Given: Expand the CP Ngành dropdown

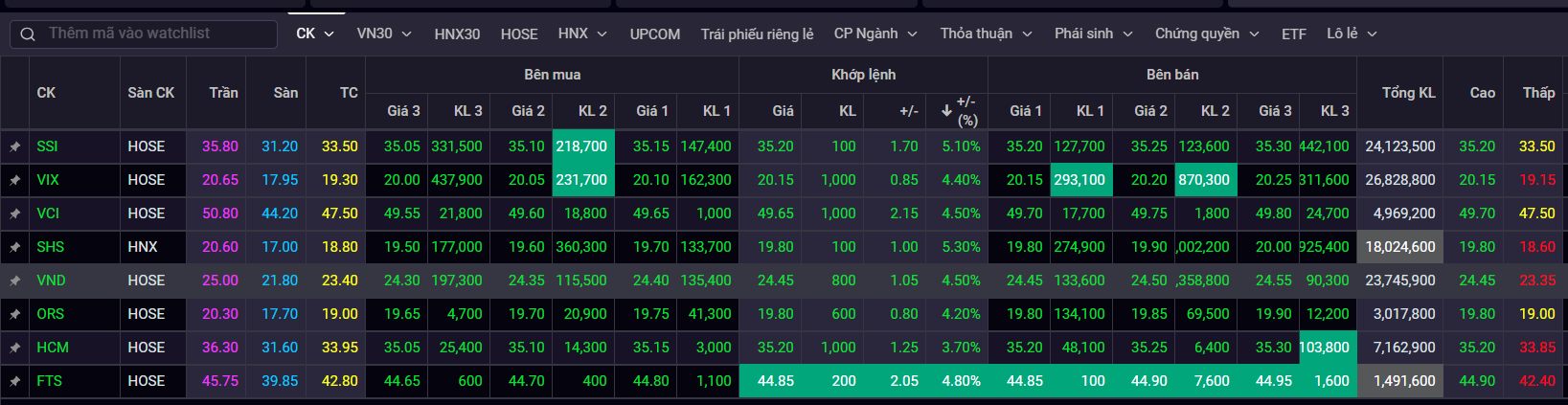Looking at the screenshot, I should (875, 34).
